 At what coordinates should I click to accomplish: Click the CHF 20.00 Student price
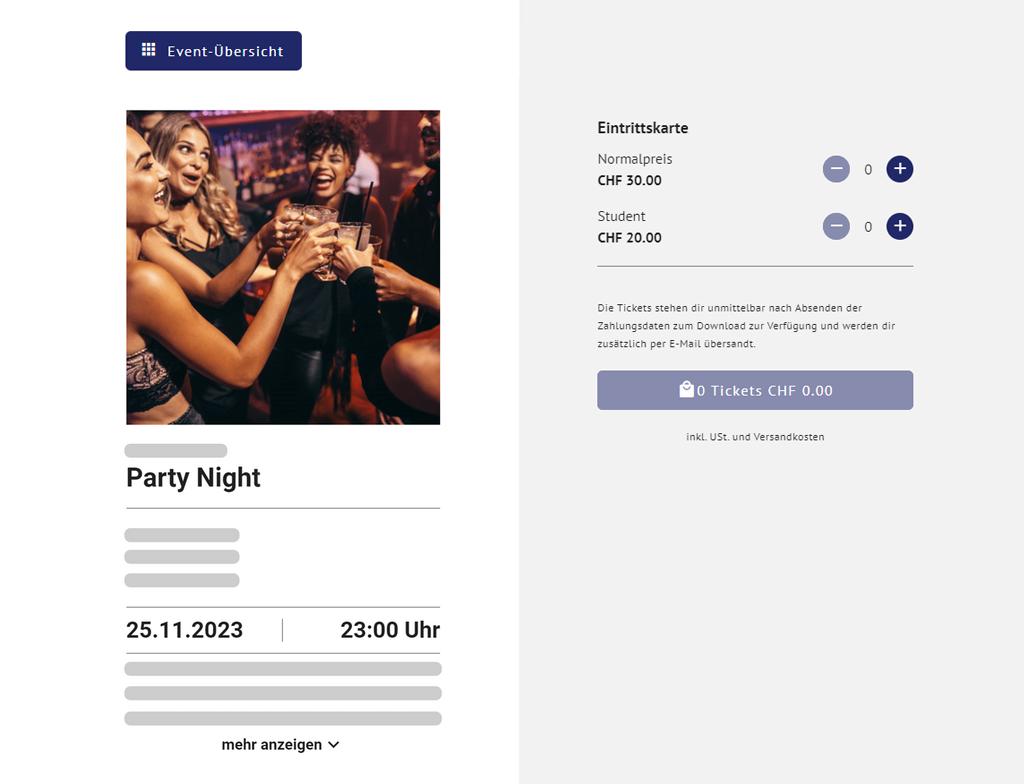pos(629,238)
